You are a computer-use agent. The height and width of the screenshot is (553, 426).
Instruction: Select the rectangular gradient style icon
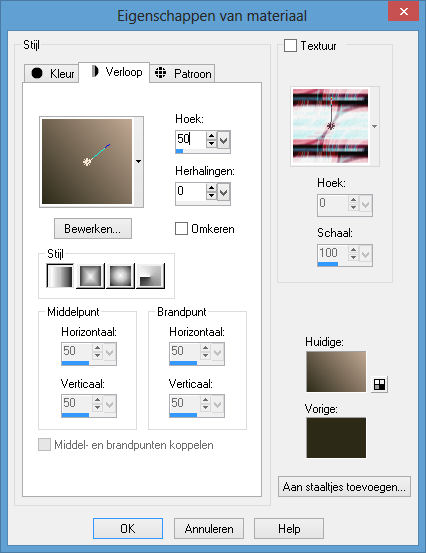(x=90, y=276)
